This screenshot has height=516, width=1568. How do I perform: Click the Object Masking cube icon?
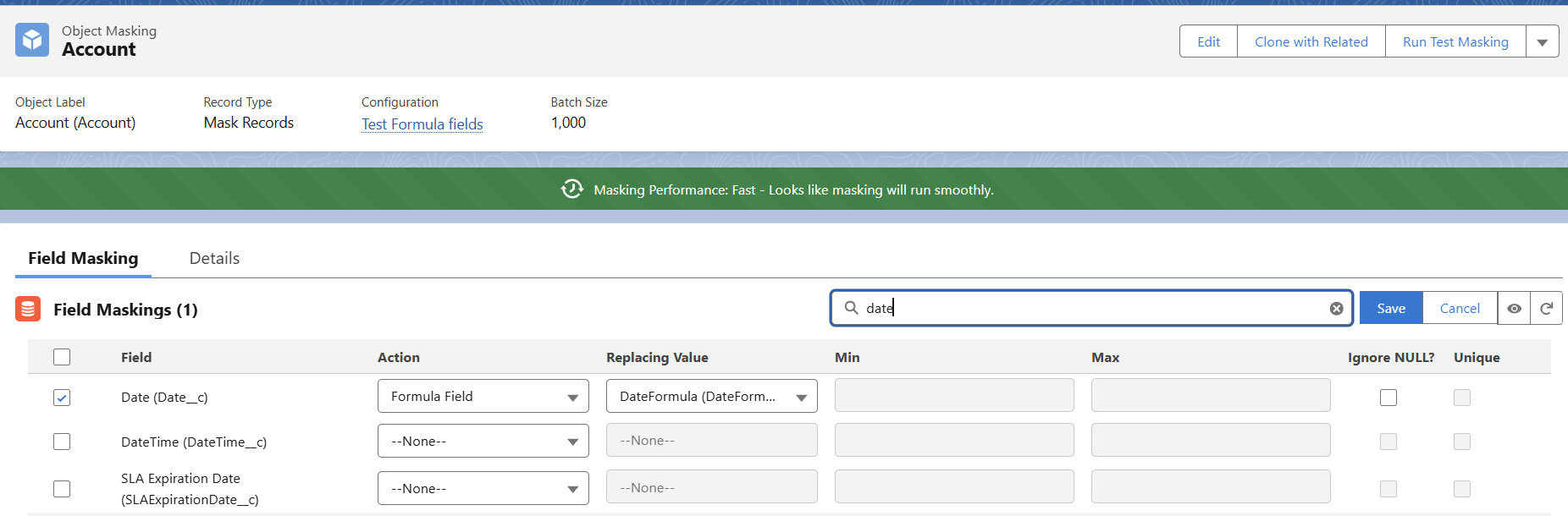pos(32,41)
